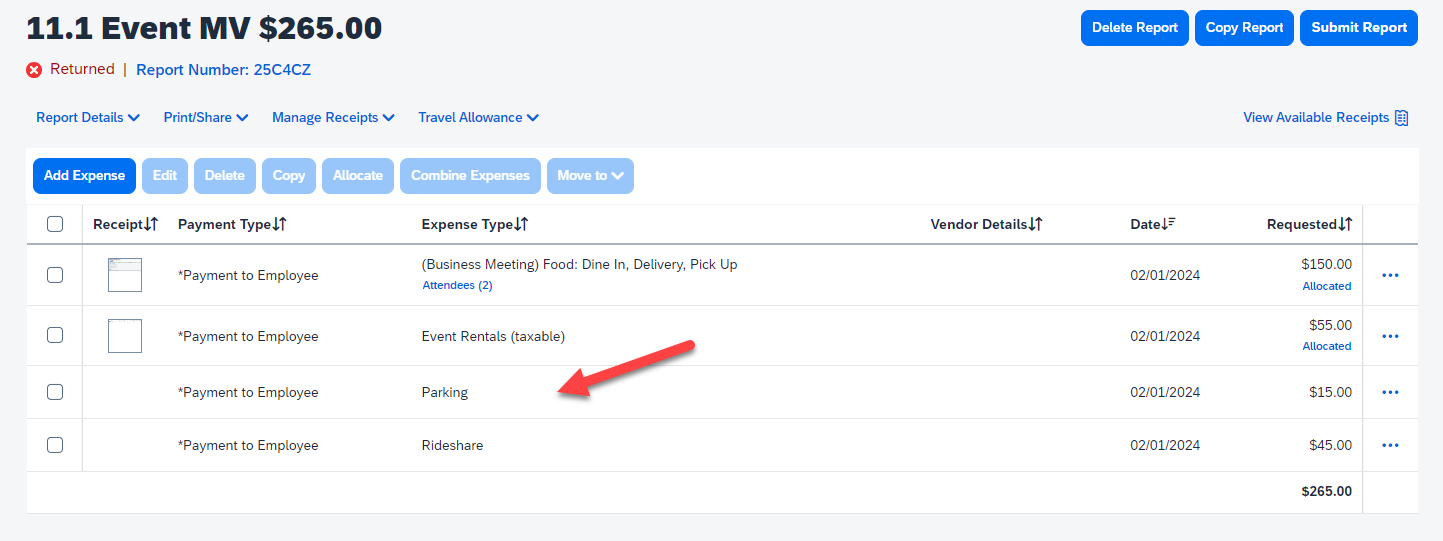Open the Manage Receipts dropdown
This screenshot has height=541, width=1443.
[333, 118]
